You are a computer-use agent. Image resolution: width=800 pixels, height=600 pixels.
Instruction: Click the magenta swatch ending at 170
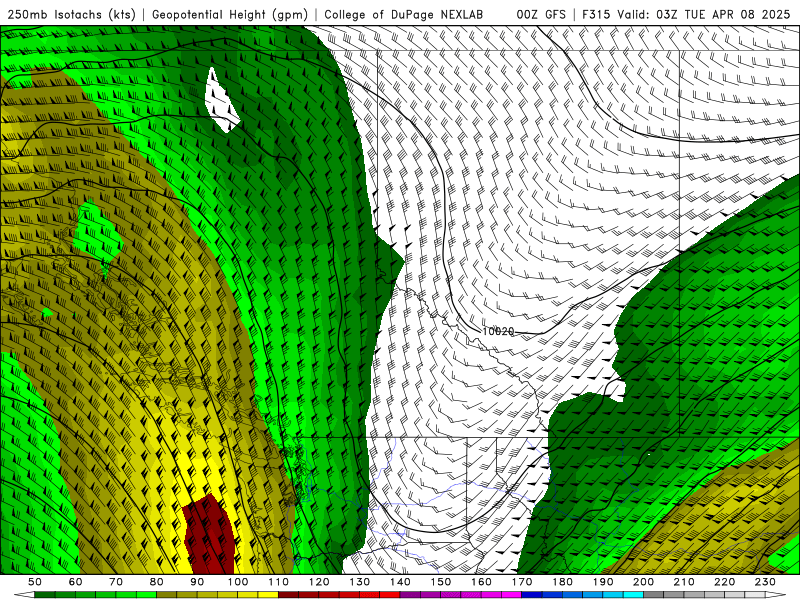512,595
